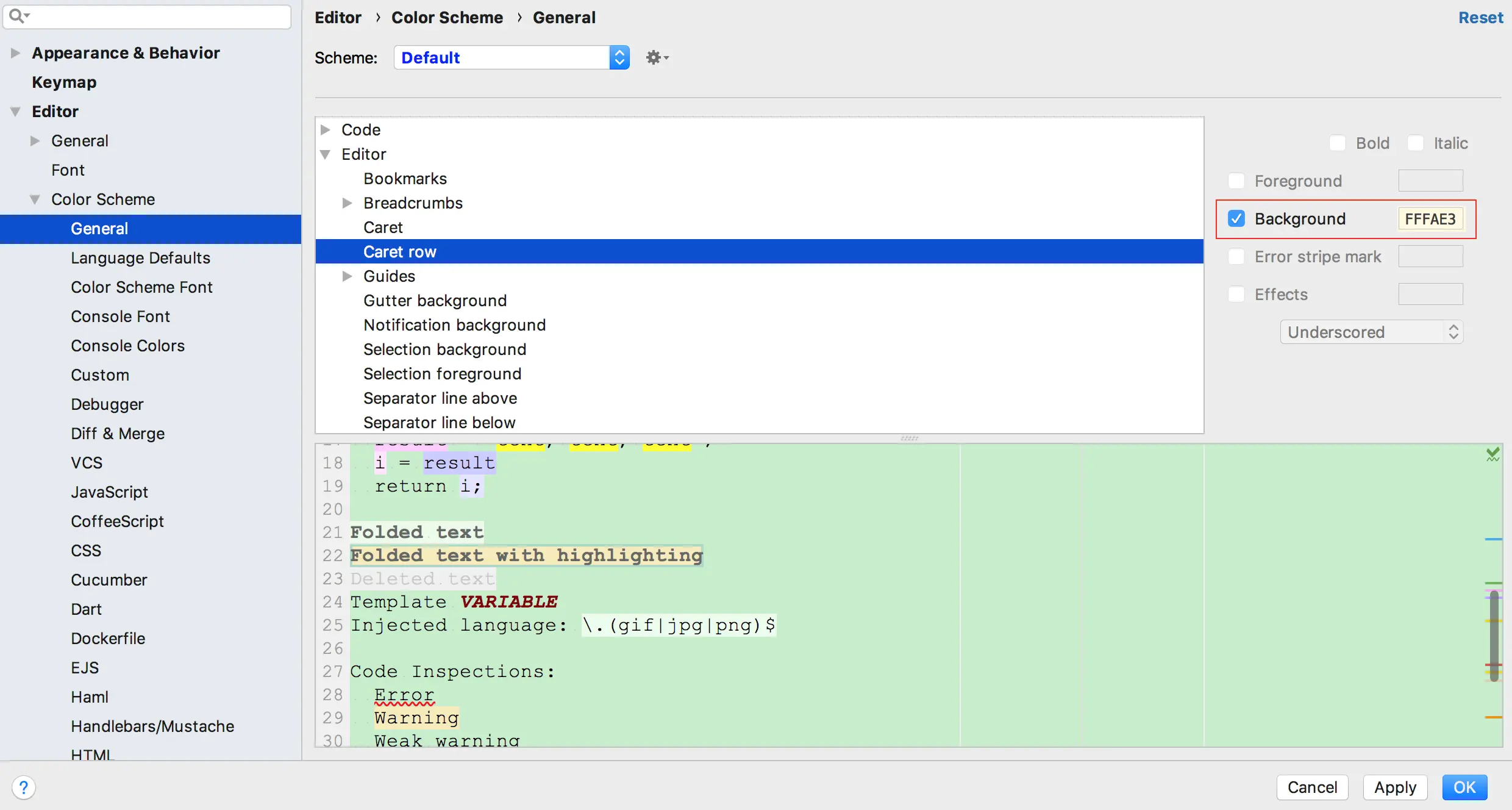Open the Underscored effects dropdown

tap(1371, 332)
